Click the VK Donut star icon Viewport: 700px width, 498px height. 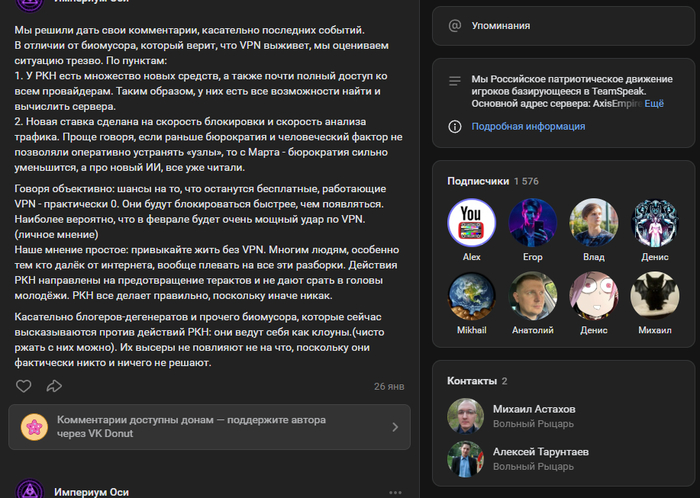pyautogui.click(x=34, y=427)
